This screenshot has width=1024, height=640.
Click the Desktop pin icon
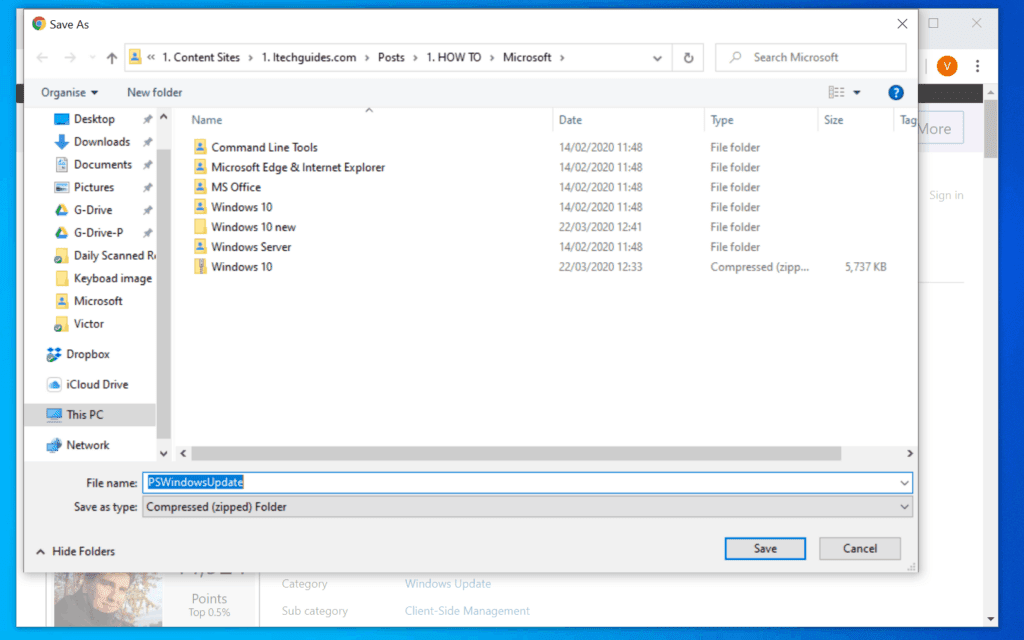148,120
